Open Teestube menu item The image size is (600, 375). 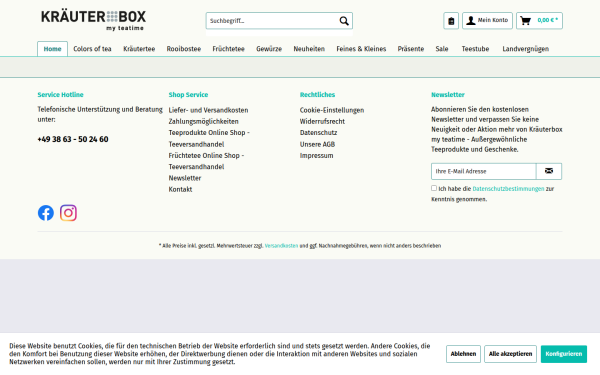(475, 49)
